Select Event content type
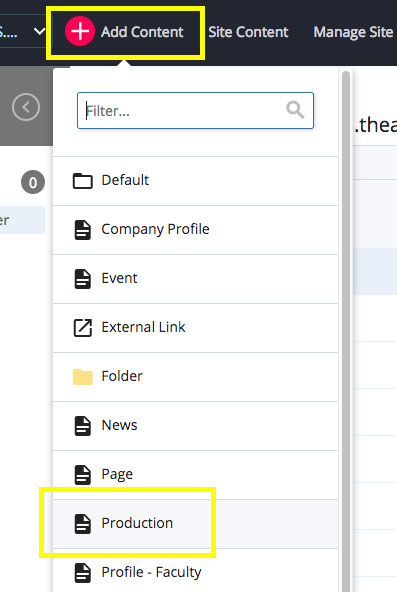Viewport: 397px width, 592px height. (195, 279)
